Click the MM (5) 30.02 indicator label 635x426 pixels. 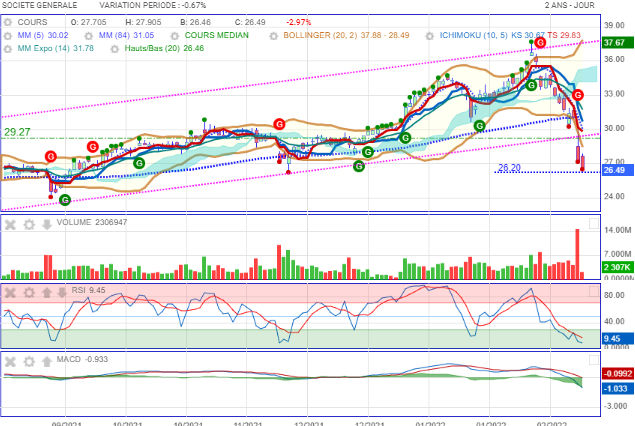43,35
